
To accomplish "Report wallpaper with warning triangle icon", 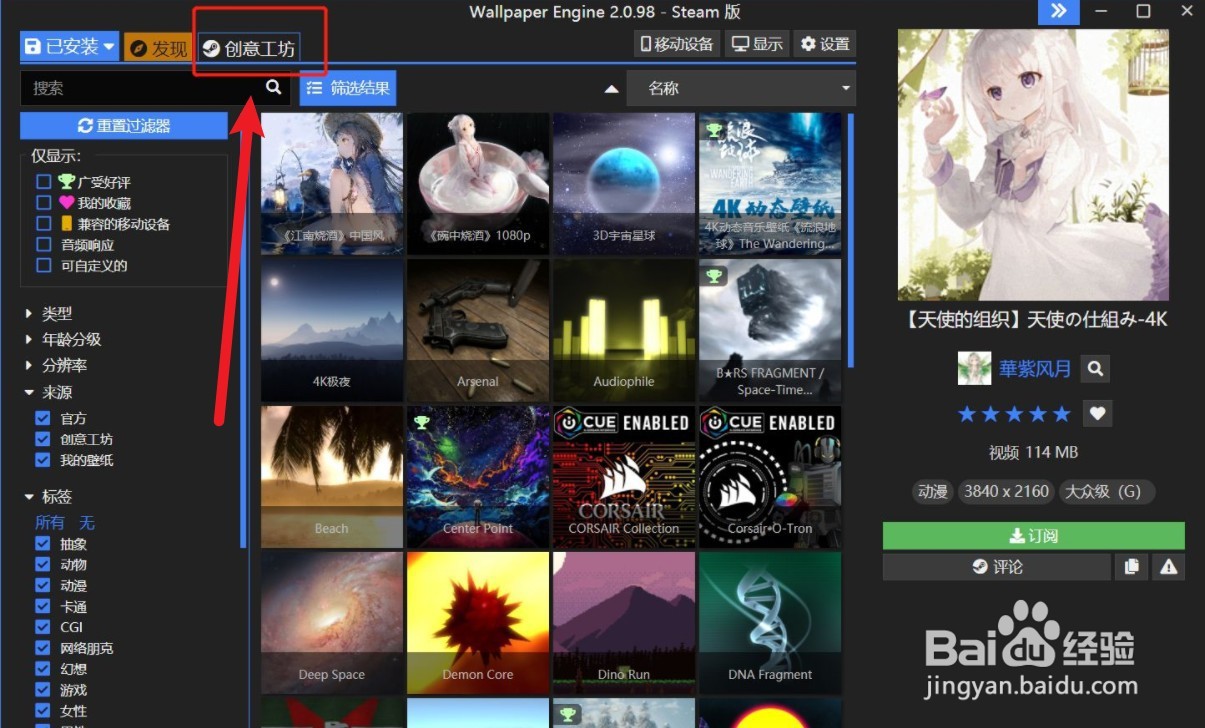I will pyautogui.click(x=1168, y=567).
